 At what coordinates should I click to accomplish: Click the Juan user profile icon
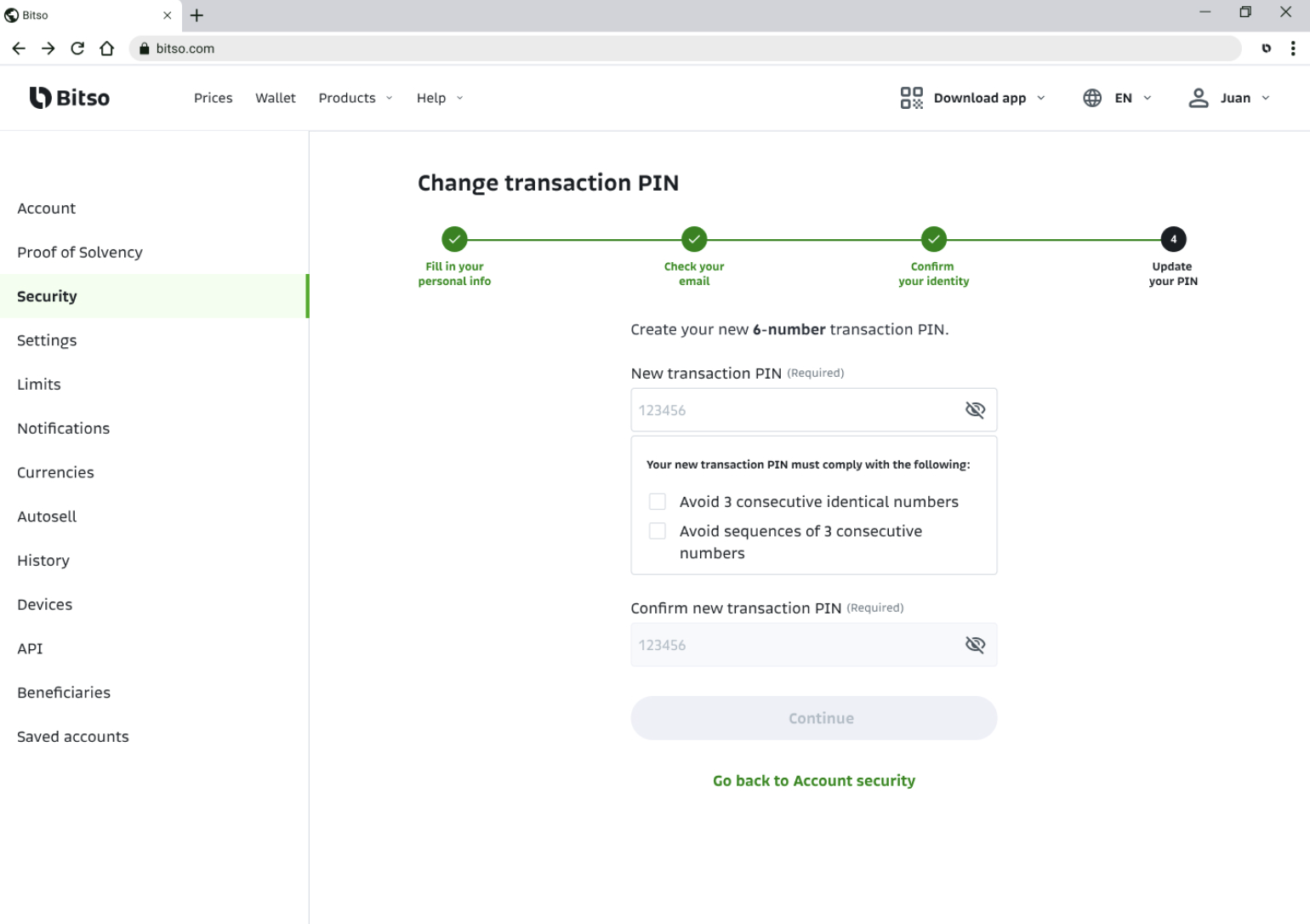pyautogui.click(x=1198, y=98)
